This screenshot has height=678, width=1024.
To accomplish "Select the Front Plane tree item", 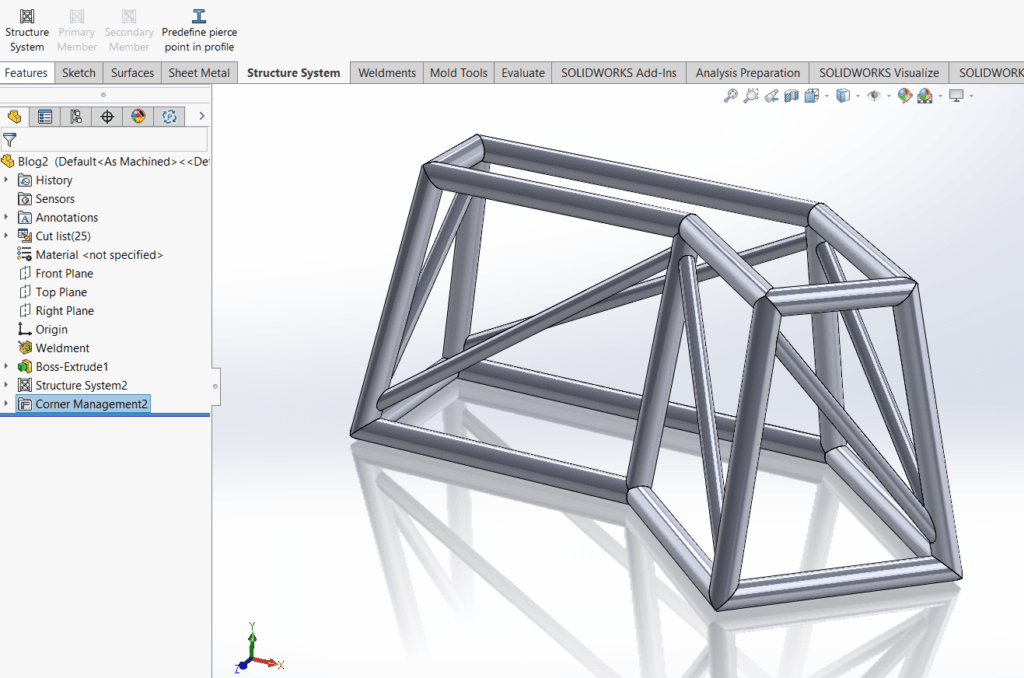I will point(64,273).
